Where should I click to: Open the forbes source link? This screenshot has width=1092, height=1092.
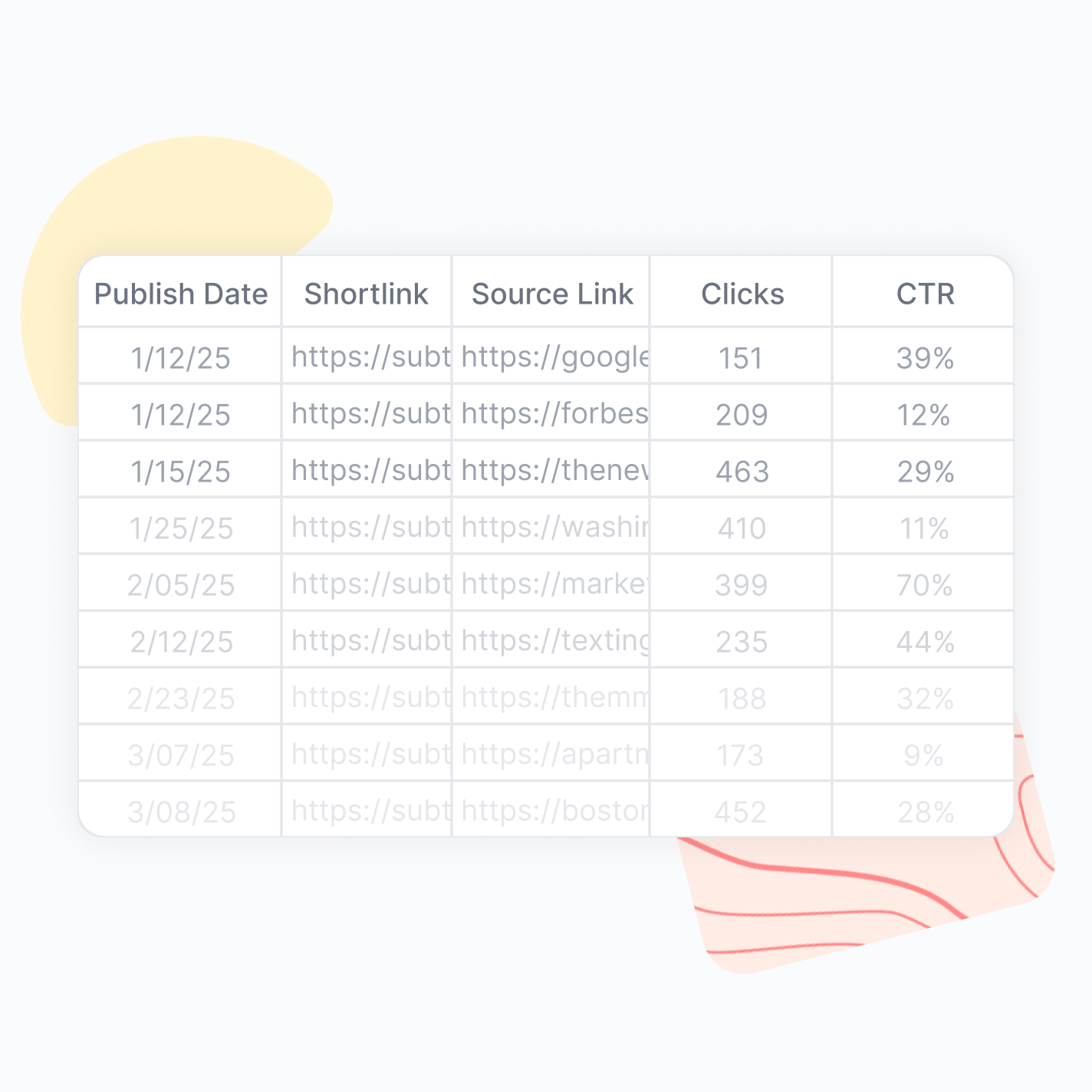[x=555, y=414]
